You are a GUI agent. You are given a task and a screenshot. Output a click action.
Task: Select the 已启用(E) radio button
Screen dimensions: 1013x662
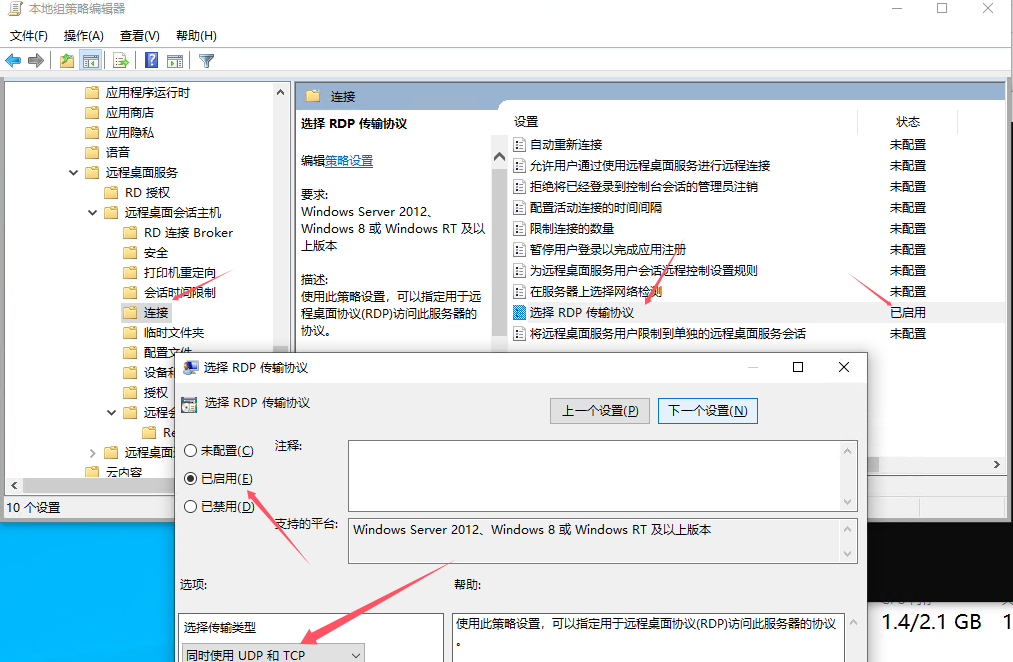point(191,479)
